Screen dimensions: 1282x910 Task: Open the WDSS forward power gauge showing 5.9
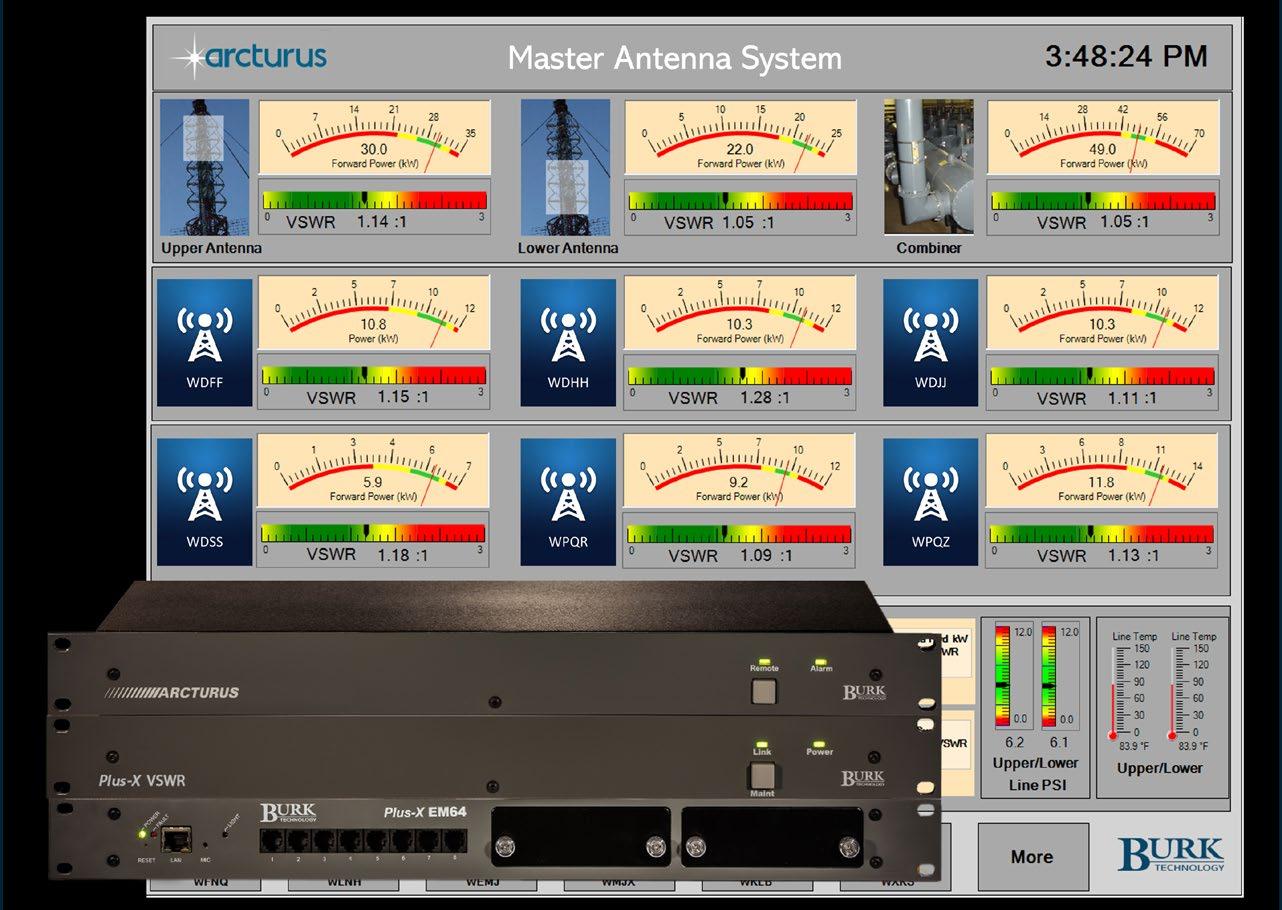373,471
